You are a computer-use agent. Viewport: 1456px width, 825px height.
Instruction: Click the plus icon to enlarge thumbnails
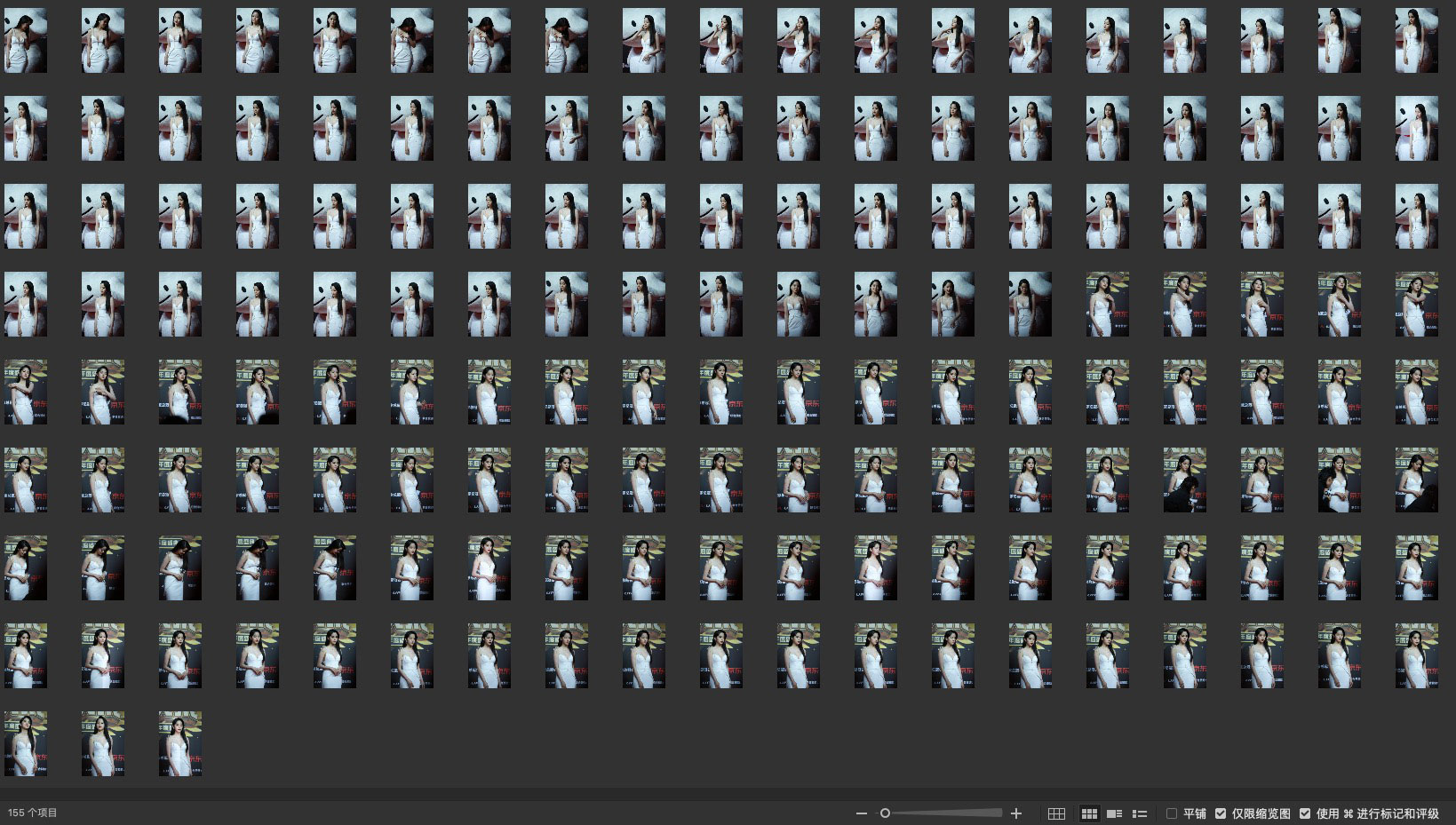1016,813
